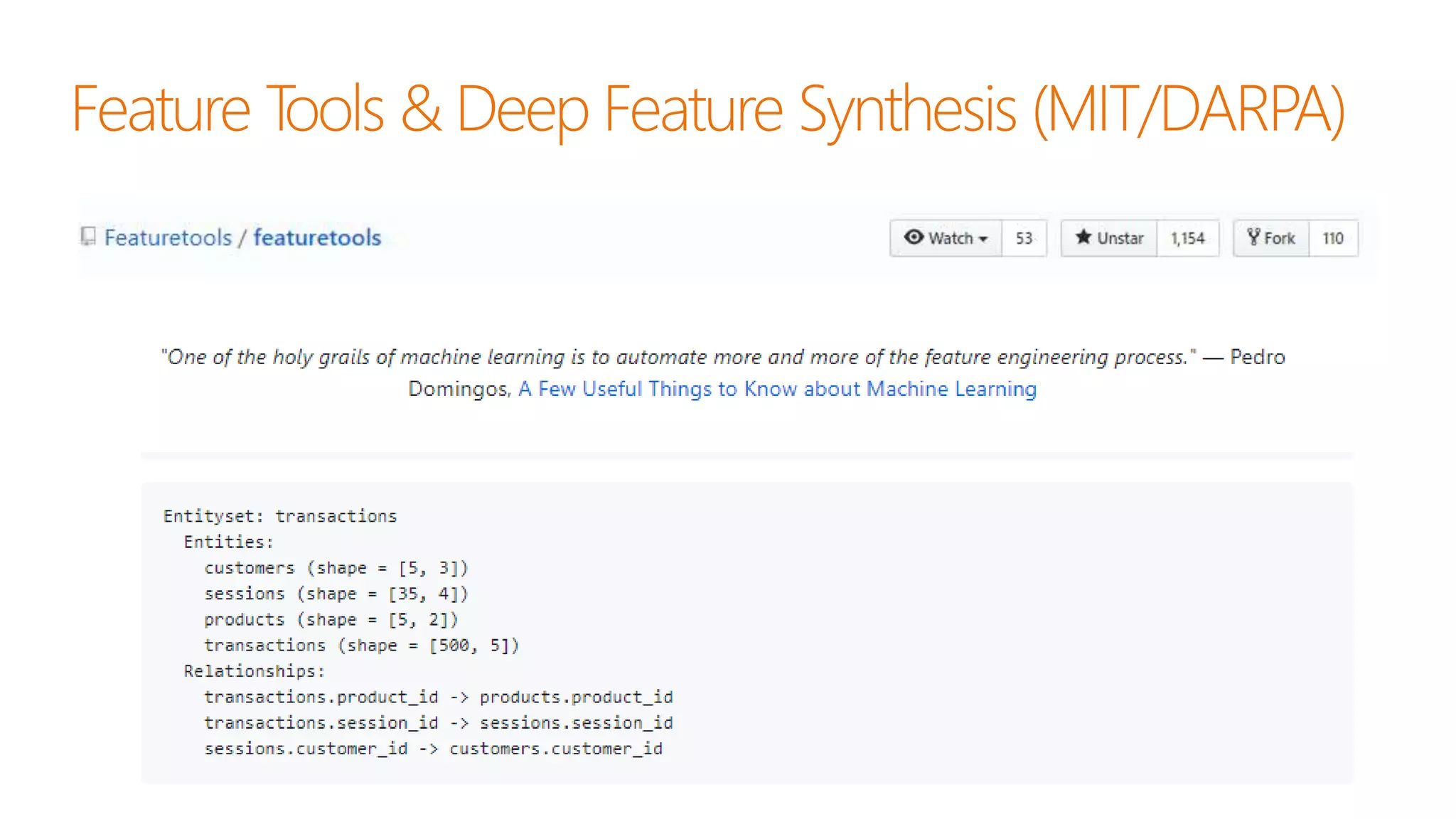Click the slide title 'Feature Tools & Deep Feature Synthesis'
The height and width of the screenshot is (819, 1456).
click(x=708, y=109)
